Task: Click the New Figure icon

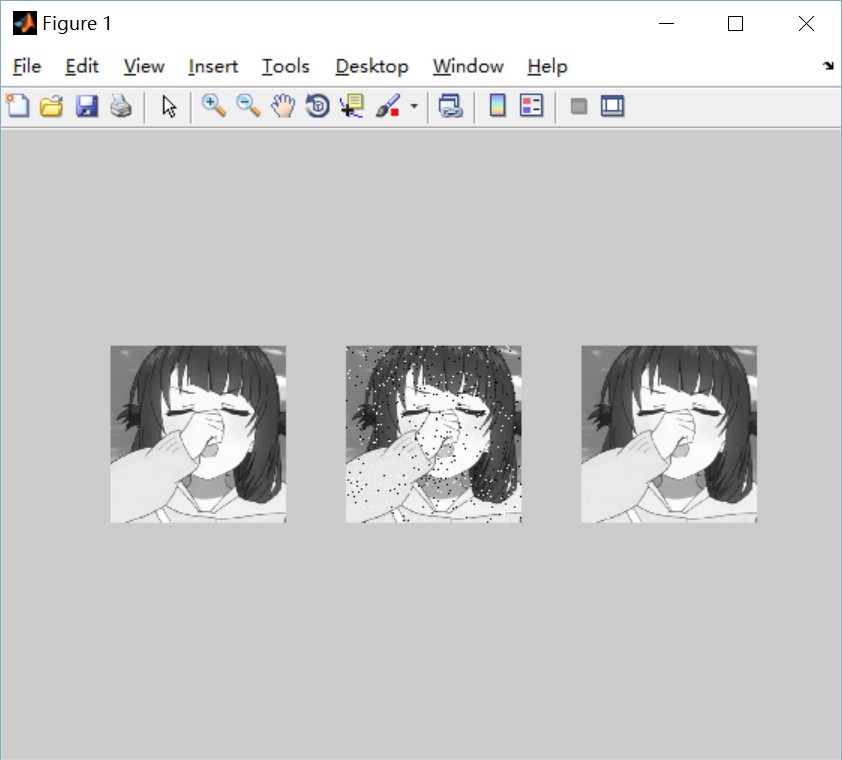Action: click(18, 105)
